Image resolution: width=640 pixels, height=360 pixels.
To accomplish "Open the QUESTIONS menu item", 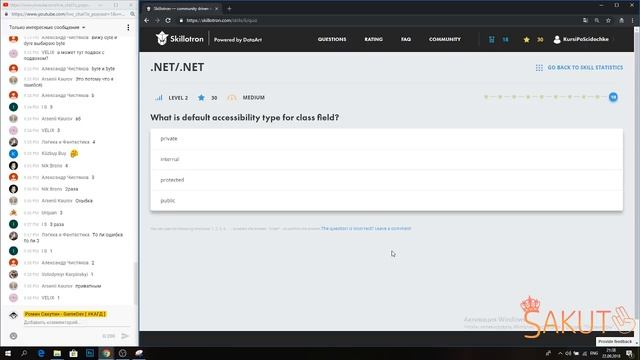I will 332,39.
